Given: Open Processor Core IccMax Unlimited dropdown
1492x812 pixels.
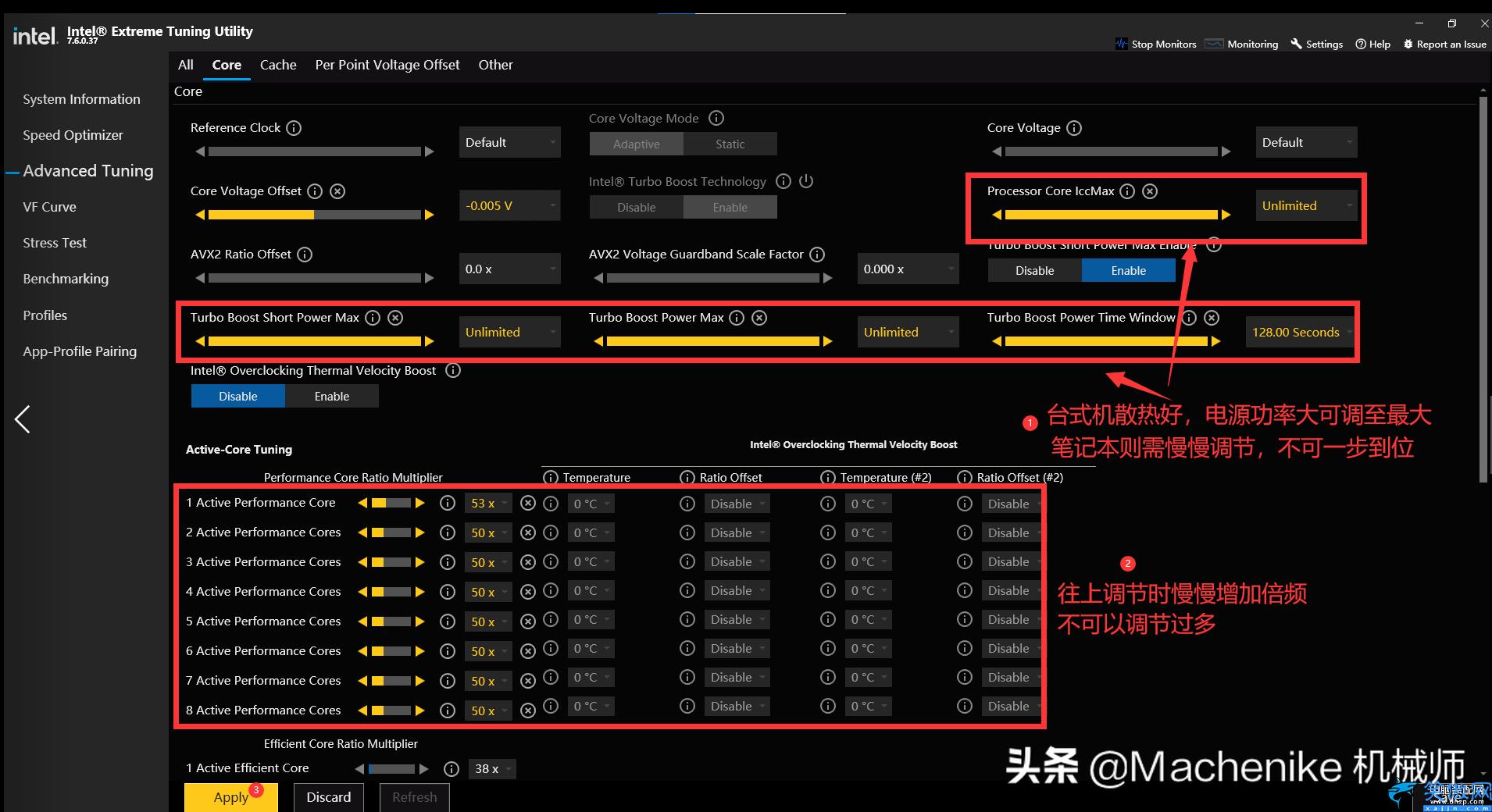Looking at the screenshot, I should click(1307, 205).
